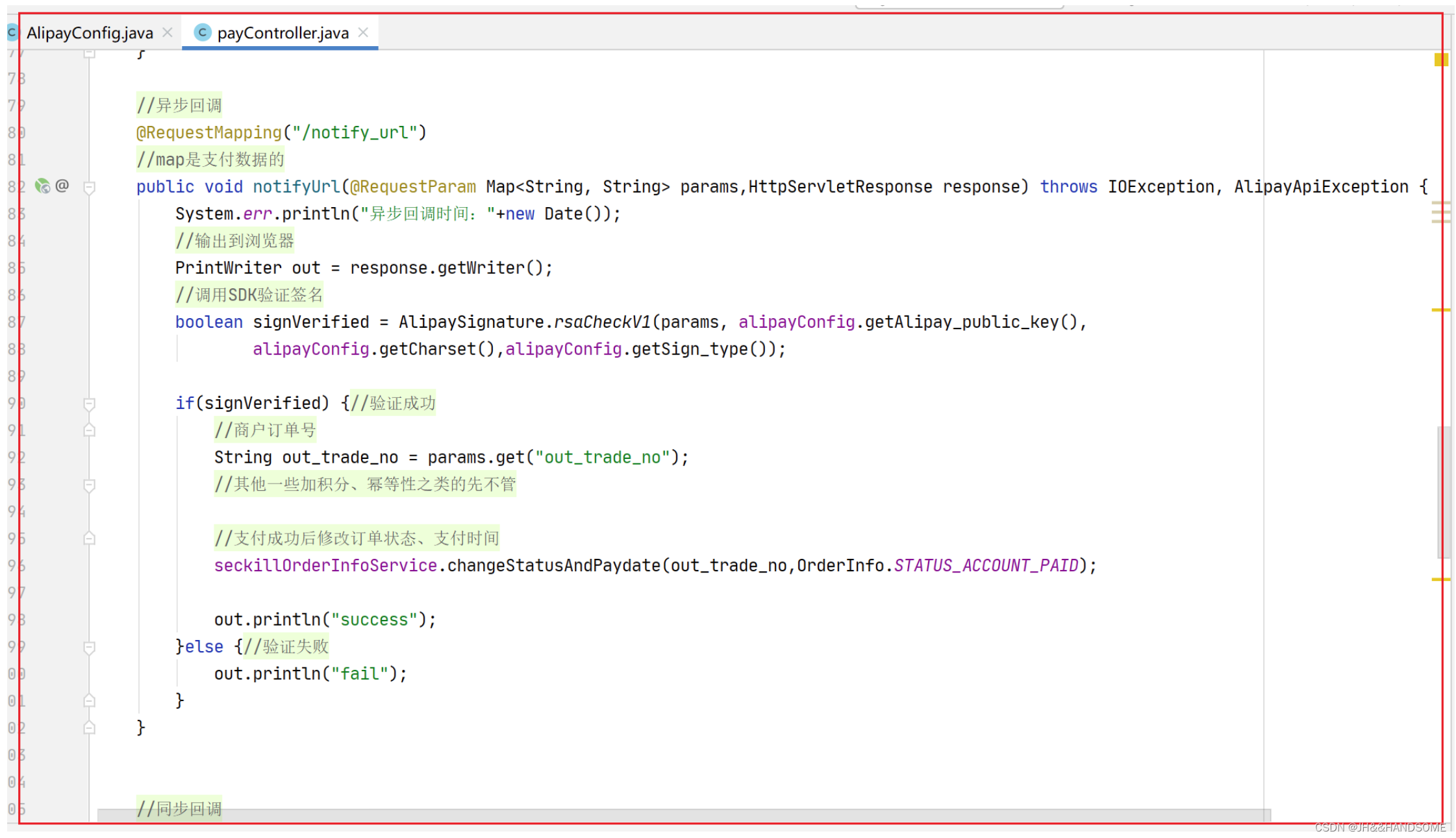Click the "out_trade_no" string literal

tap(602, 457)
